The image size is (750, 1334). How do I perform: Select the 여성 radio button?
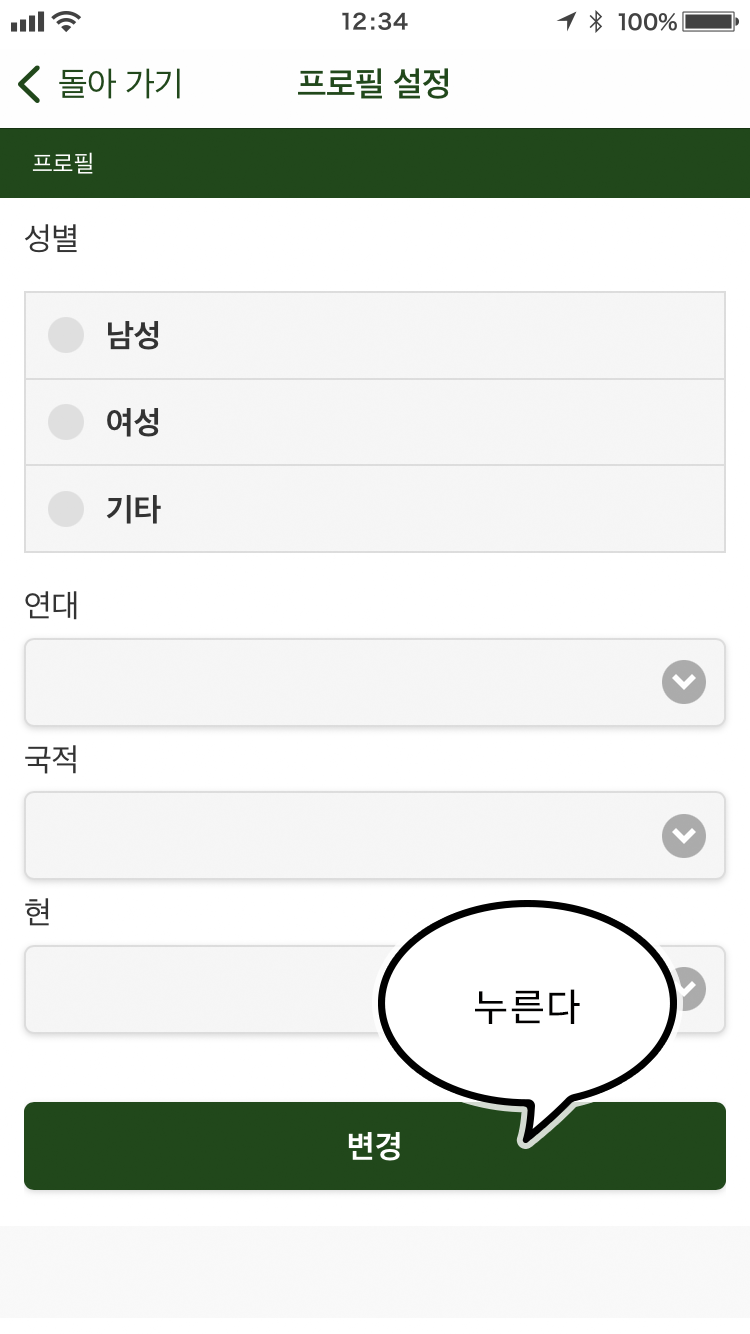66,422
